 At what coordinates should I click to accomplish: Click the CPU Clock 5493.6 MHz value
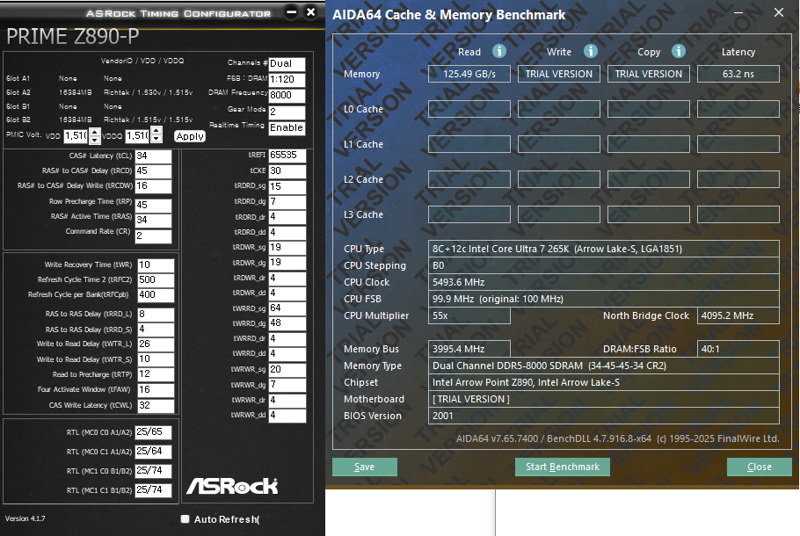point(604,282)
